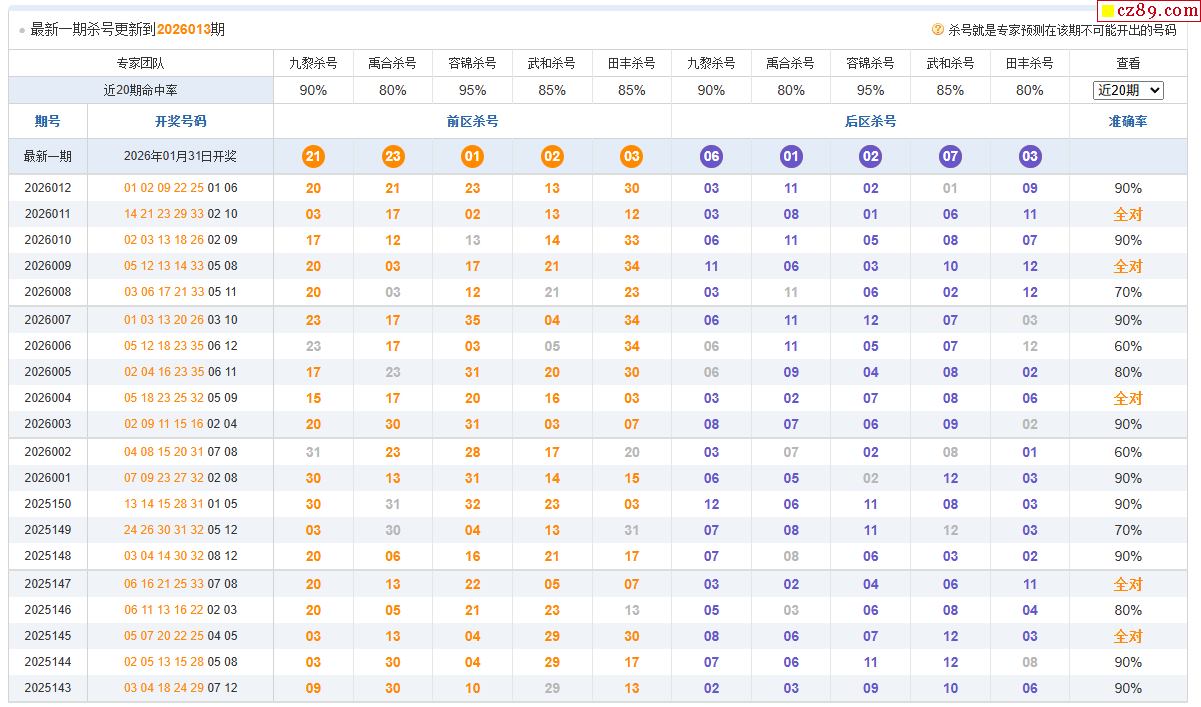Click the 开奖号码 column header

180,121
